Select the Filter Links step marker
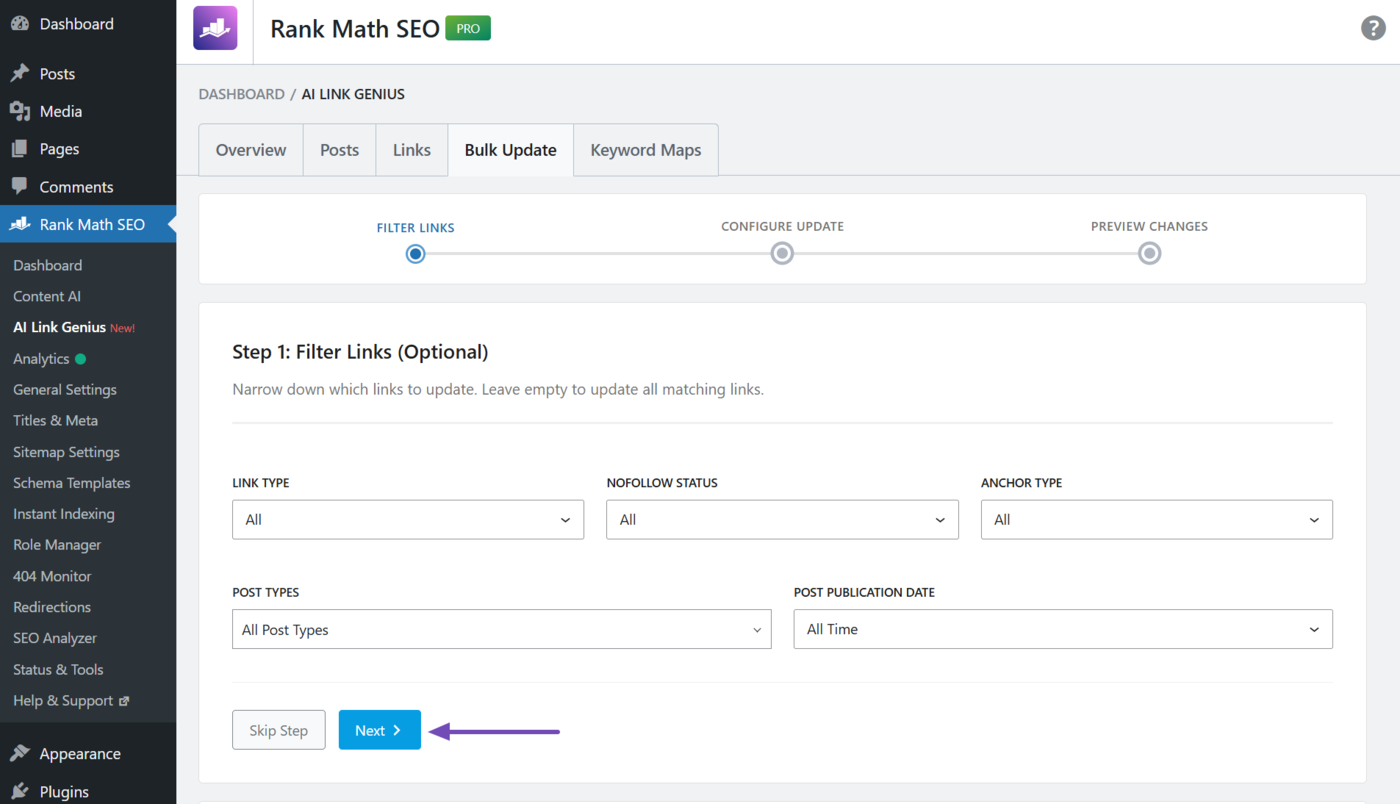The width and height of the screenshot is (1400, 804). (x=415, y=254)
